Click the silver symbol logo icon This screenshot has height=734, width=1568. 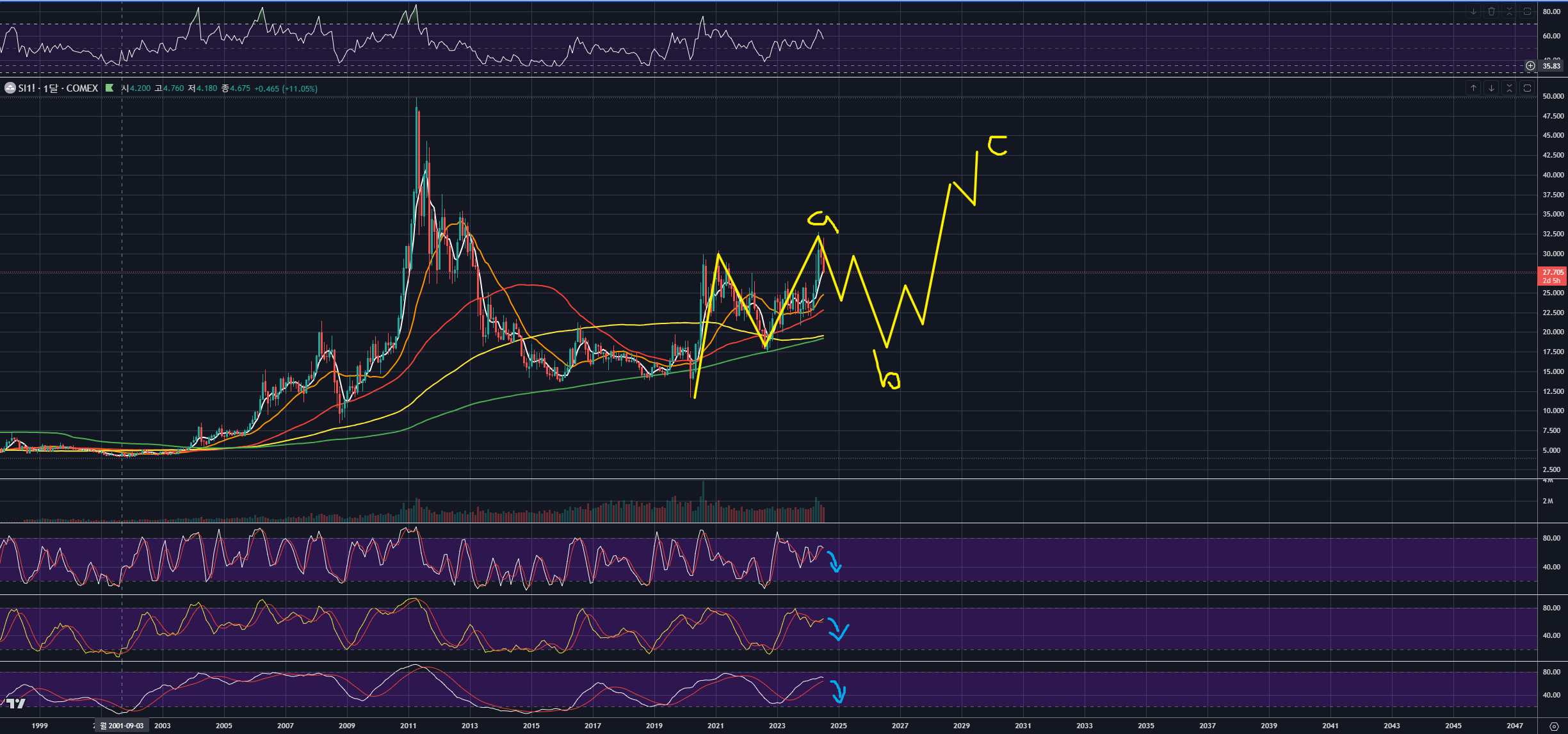click(x=10, y=88)
